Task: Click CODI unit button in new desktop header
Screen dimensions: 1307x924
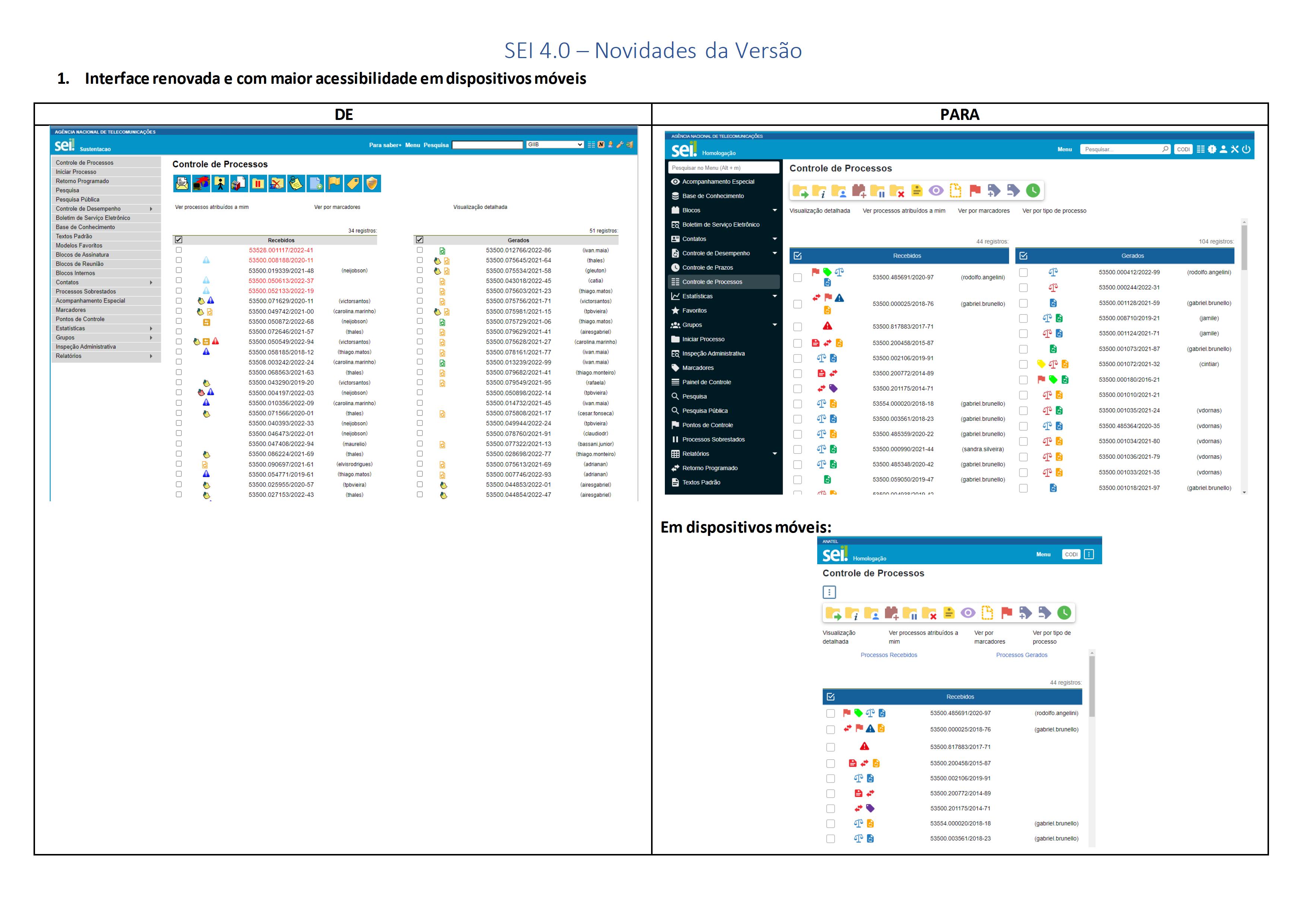Action: (x=1183, y=149)
